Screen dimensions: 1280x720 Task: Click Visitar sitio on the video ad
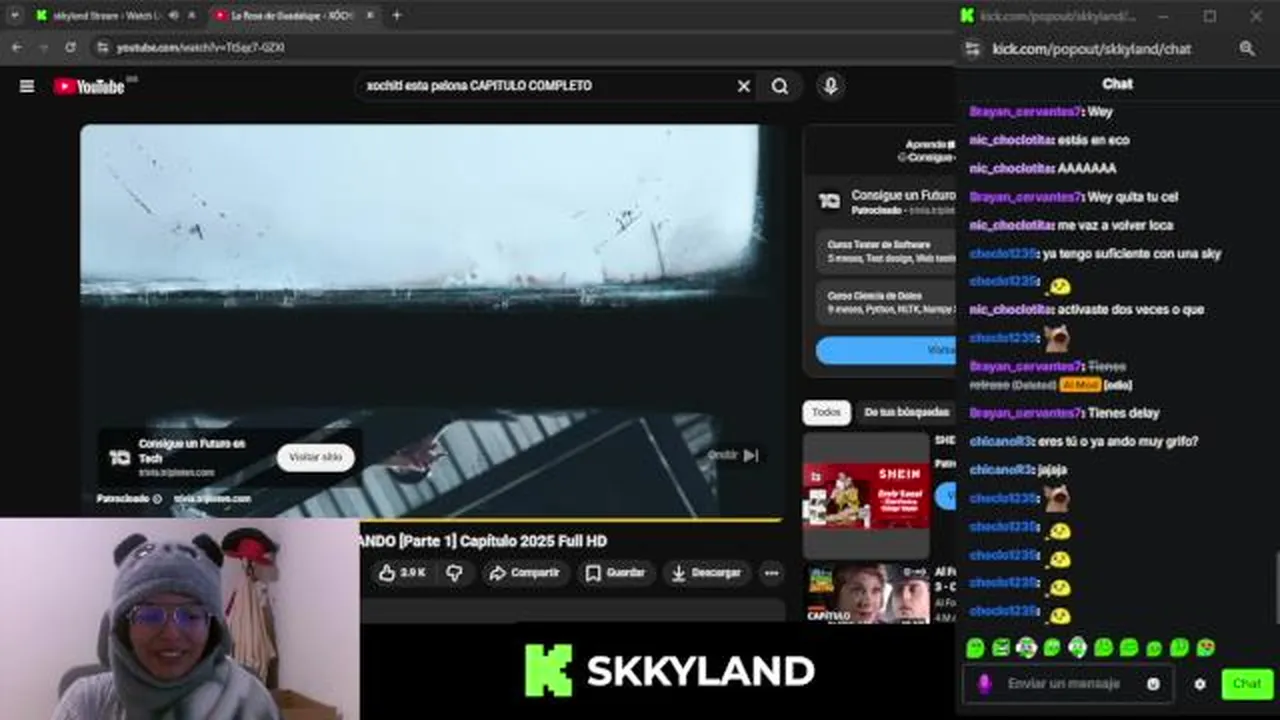[x=316, y=457]
